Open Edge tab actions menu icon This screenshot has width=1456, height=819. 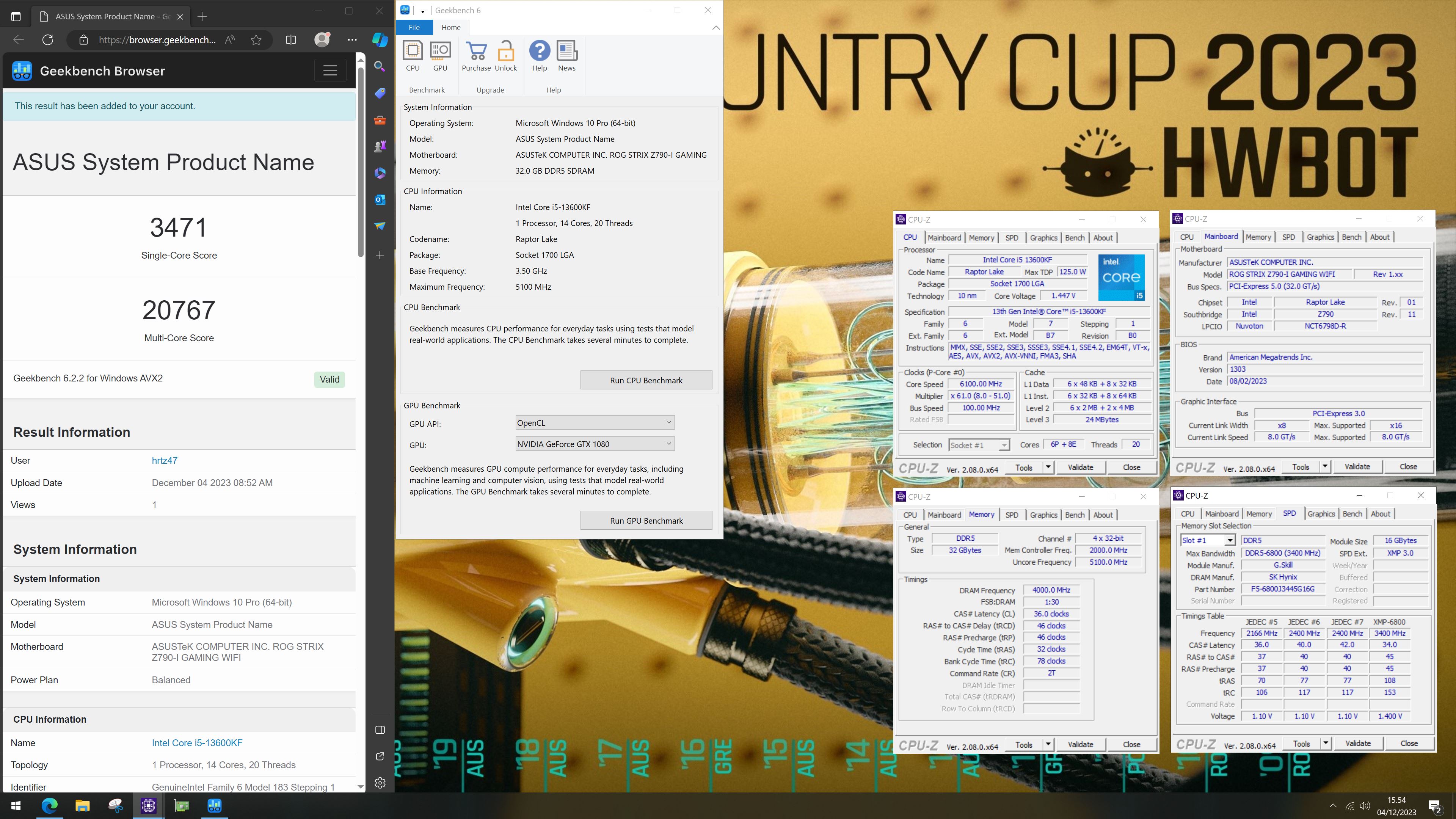16,16
